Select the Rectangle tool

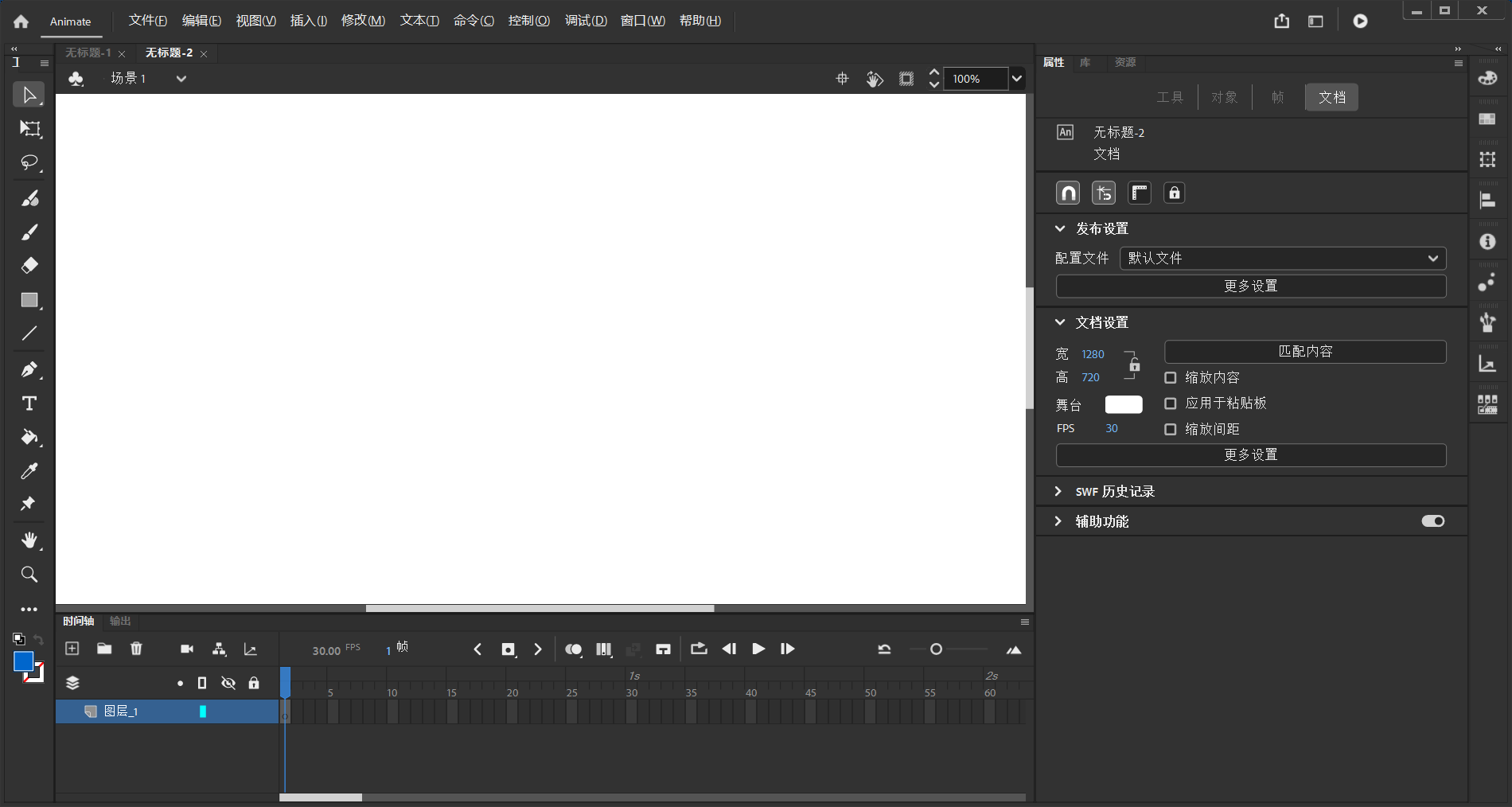[29, 300]
